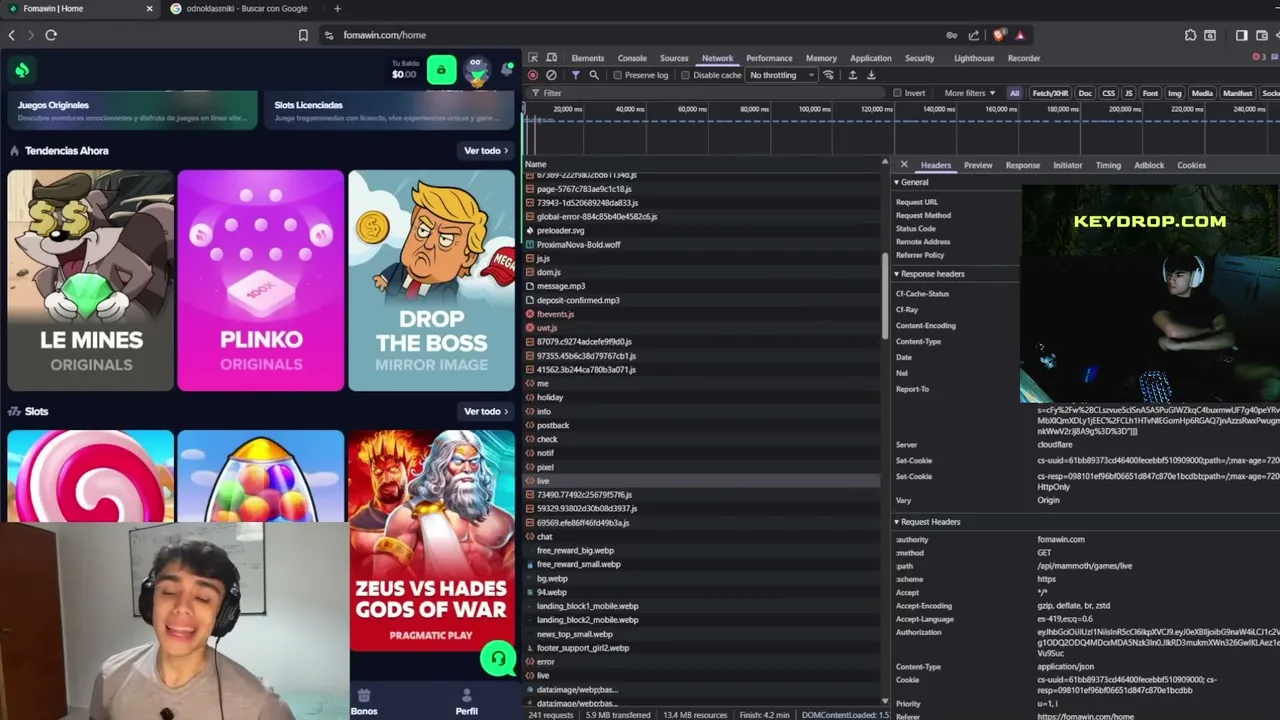Close the request details pane
The height and width of the screenshot is (720, 1280).
pos(904,165)
